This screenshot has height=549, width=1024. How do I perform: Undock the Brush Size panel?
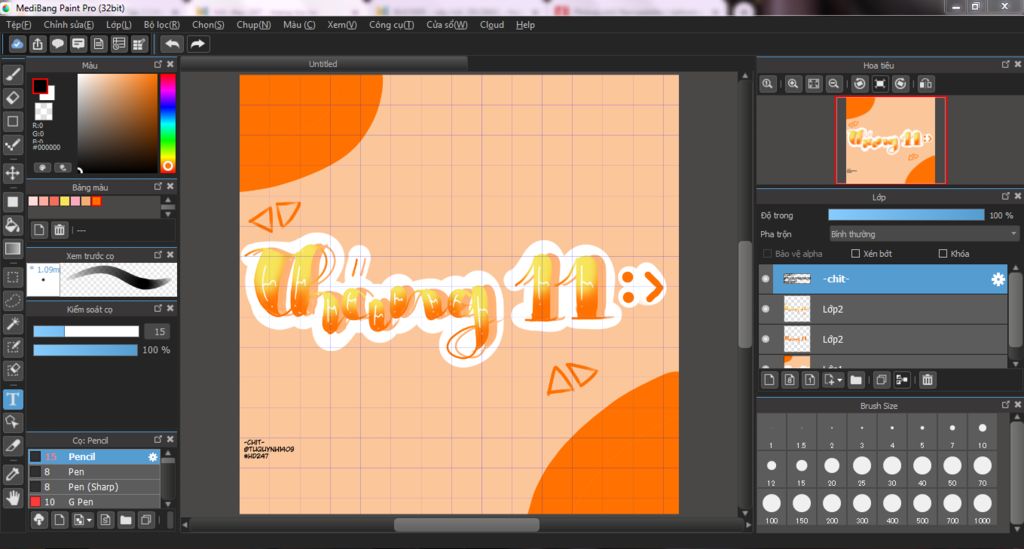[1005, 405]
